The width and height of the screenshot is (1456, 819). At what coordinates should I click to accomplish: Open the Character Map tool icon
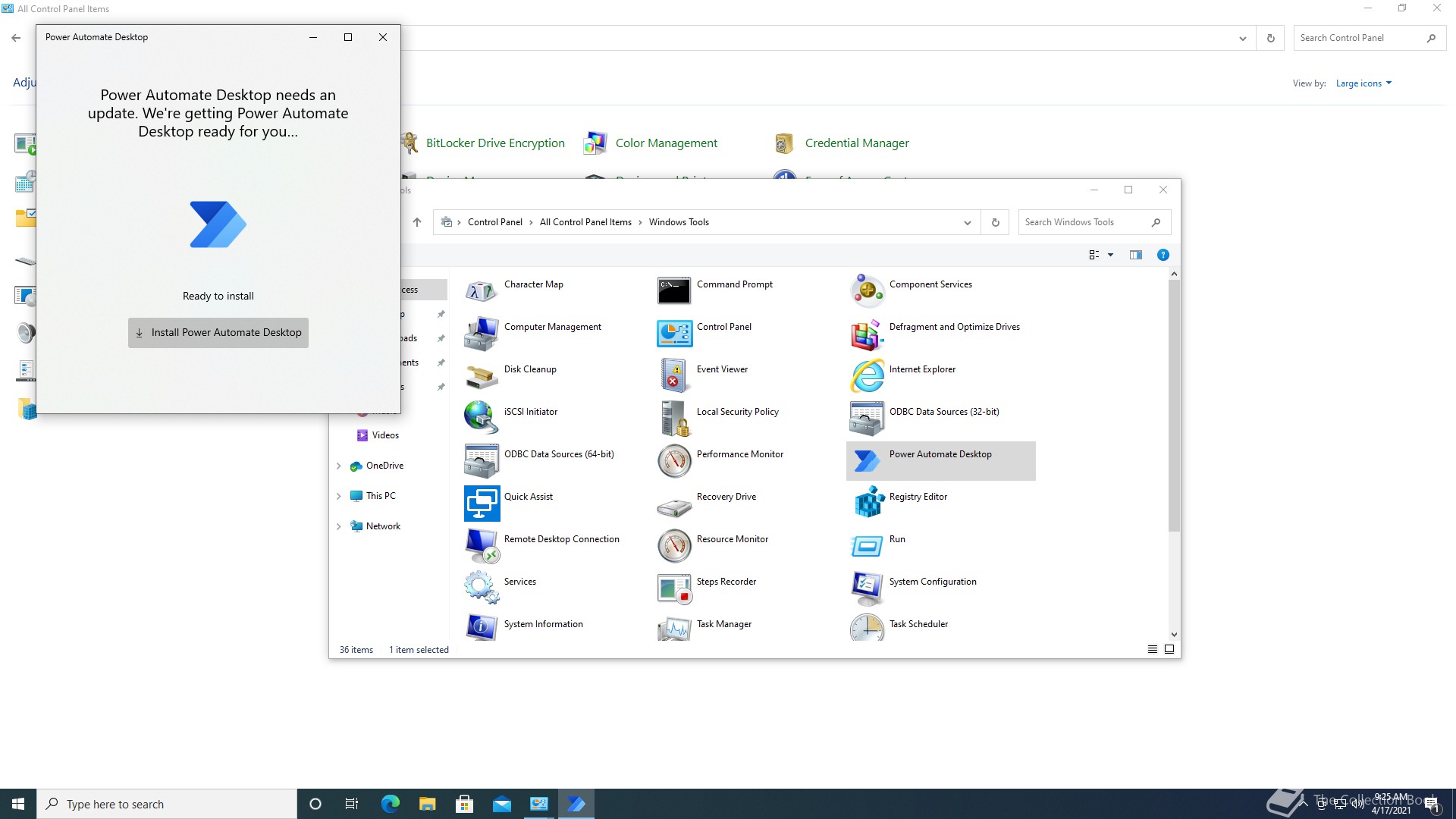(482, 290)
